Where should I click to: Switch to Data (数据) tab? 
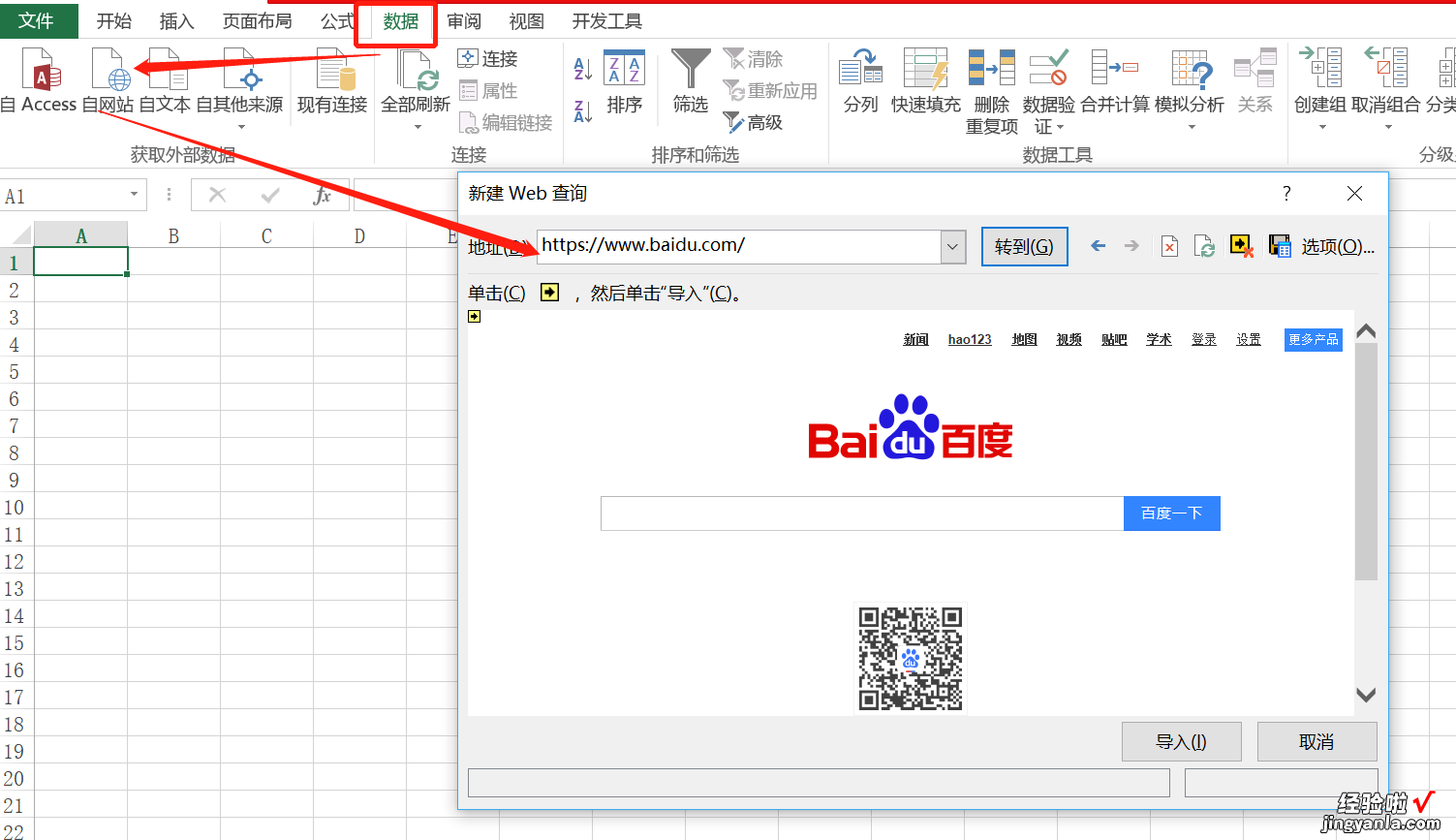coord(400,21)
